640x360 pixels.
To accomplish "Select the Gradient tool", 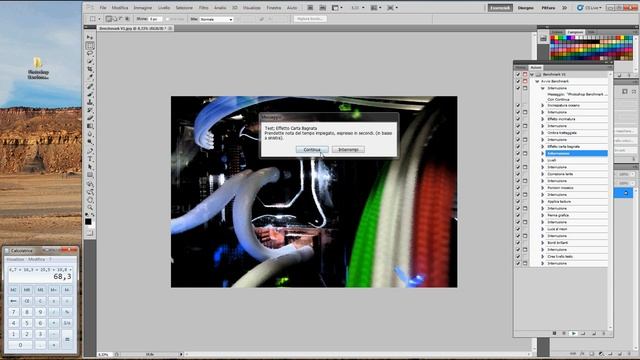I will pos(90,126).
